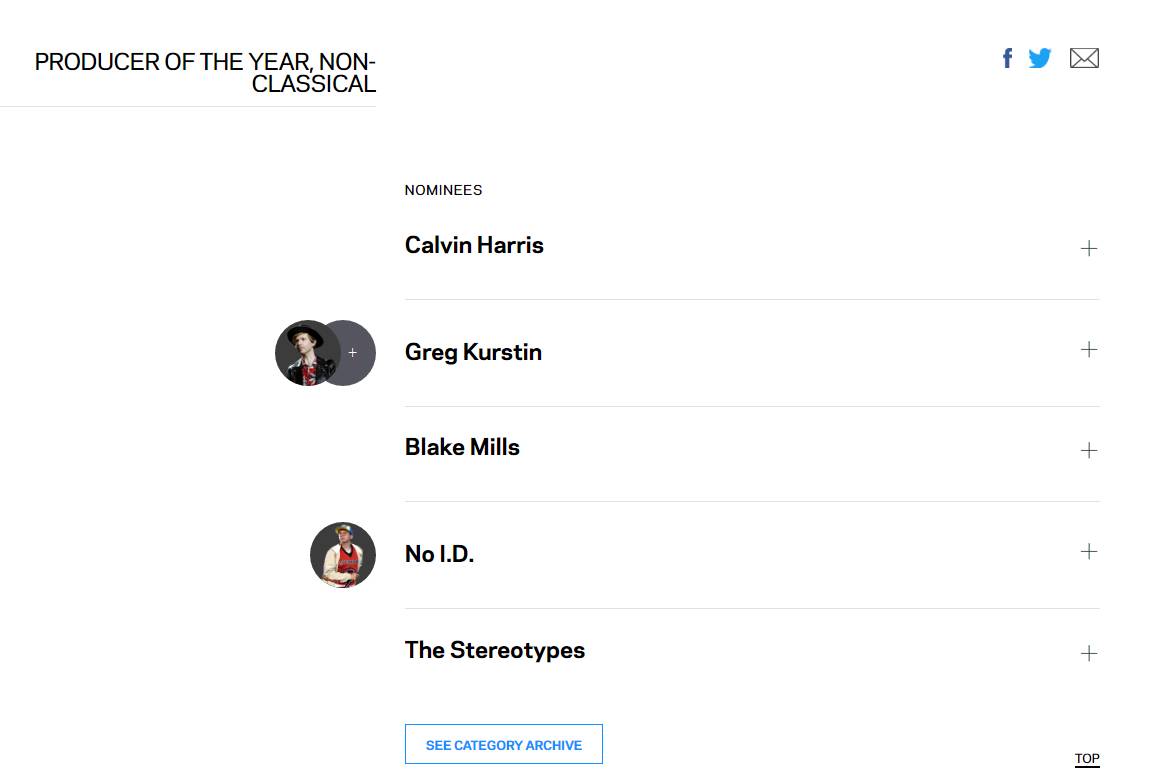Screen dimensions: 1151x772
Task: Click the Blake Mills nominee name
Action: 462,447
